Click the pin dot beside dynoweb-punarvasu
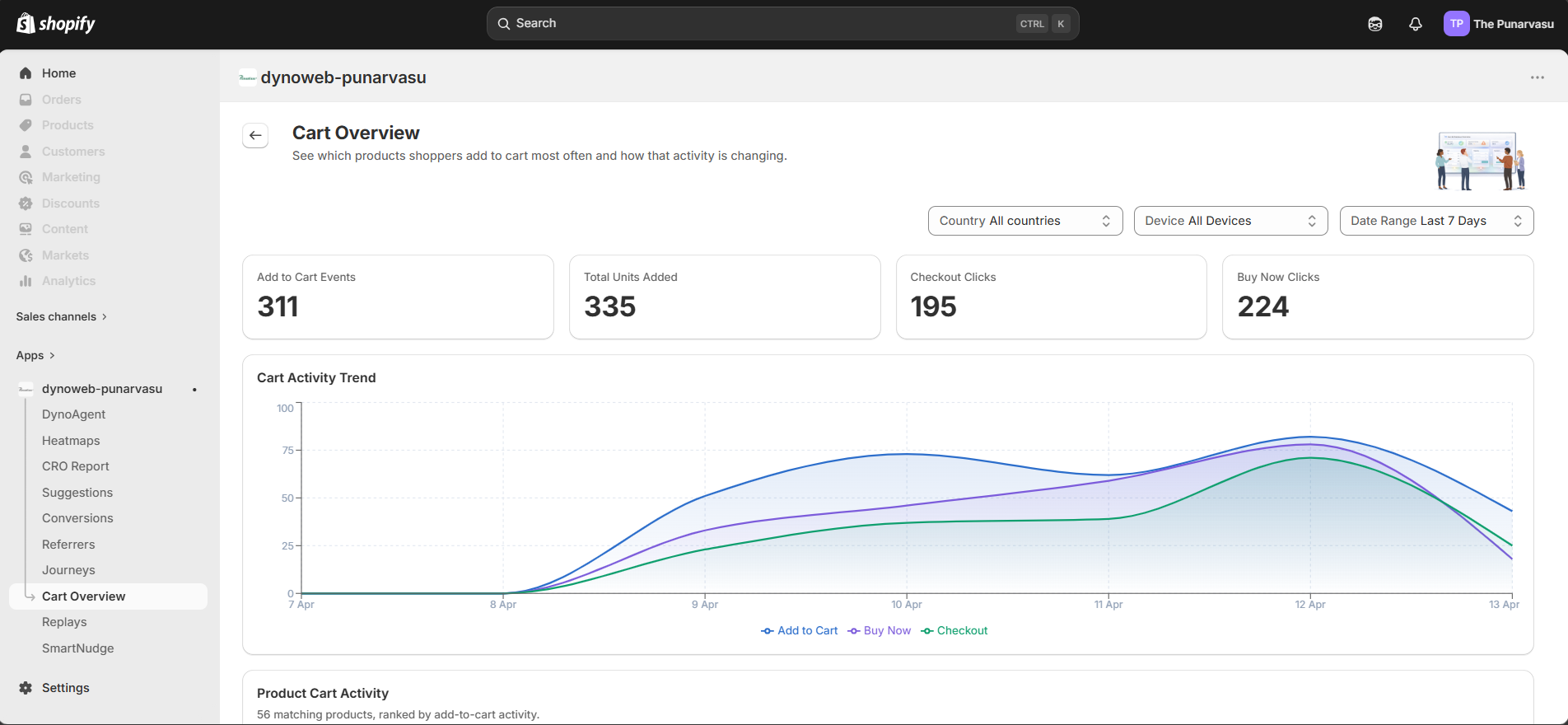1568x725 pixels. [x=194, y=390]
